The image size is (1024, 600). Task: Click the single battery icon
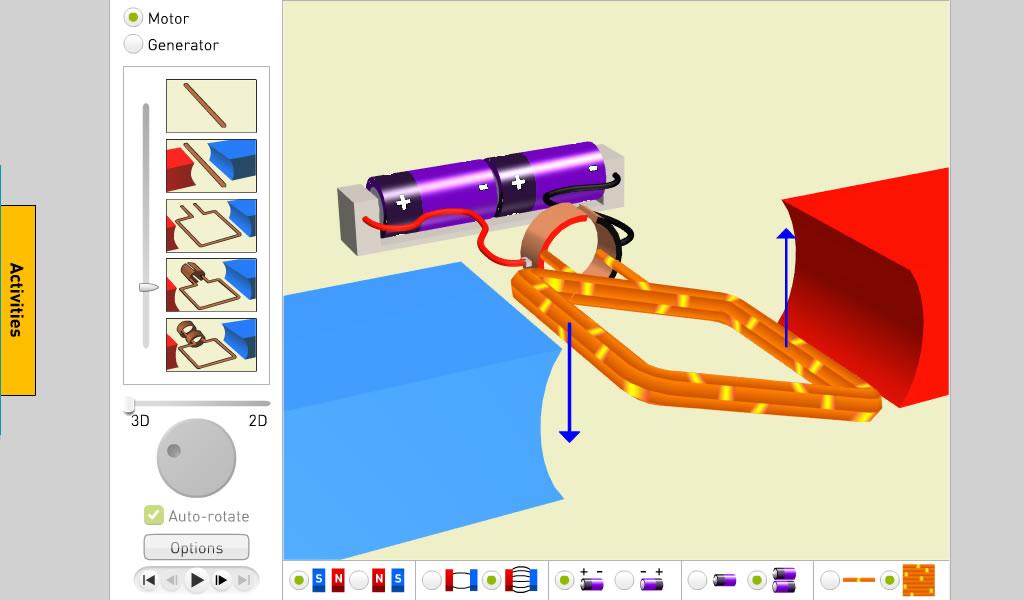[x=724, y=580]
